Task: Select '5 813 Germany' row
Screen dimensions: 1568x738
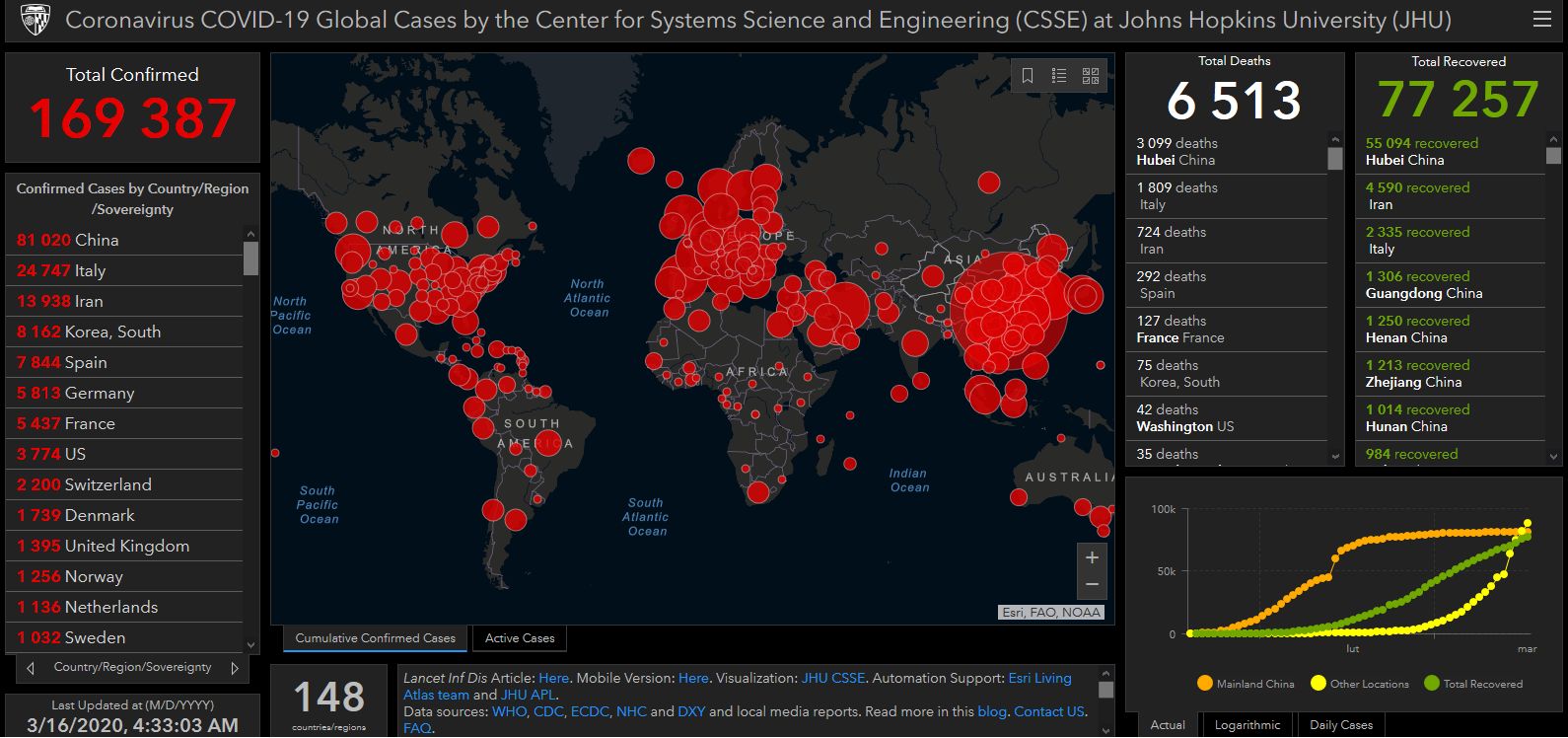Action: click(124, 393)
